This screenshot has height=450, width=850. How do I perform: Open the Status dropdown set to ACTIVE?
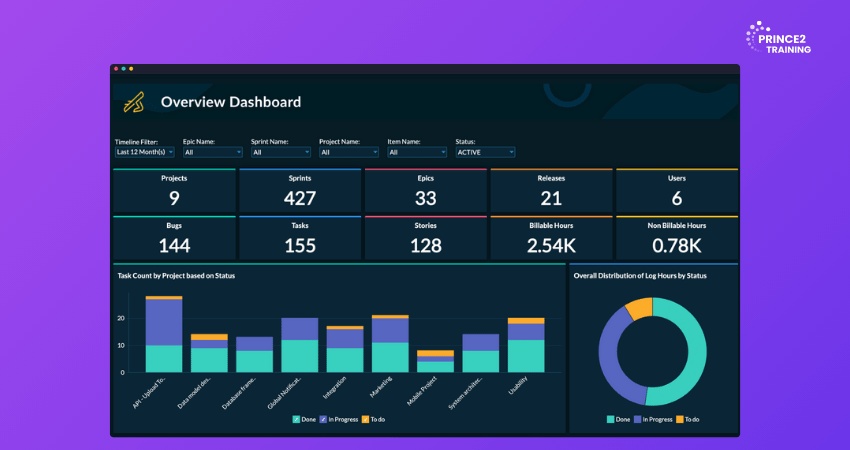pyautogui.click(x=485, y=152)
